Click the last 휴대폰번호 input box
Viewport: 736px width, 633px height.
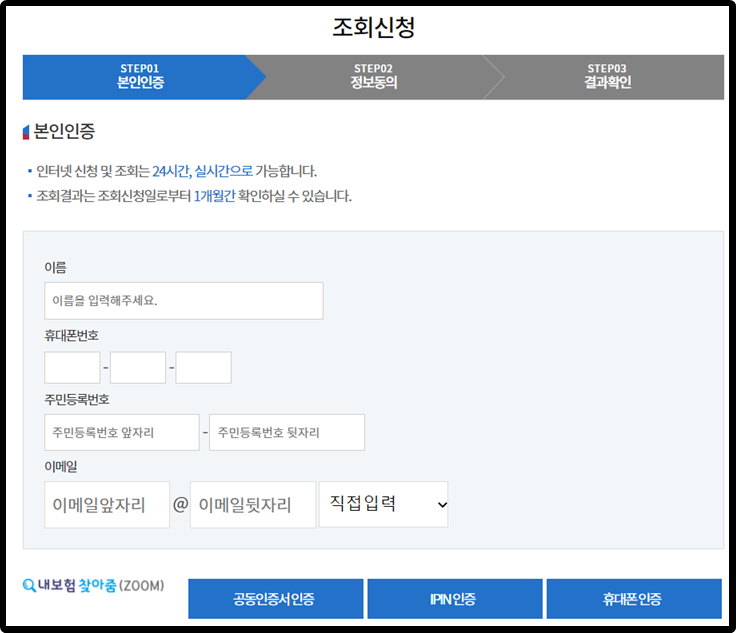(x=203, y=367)
